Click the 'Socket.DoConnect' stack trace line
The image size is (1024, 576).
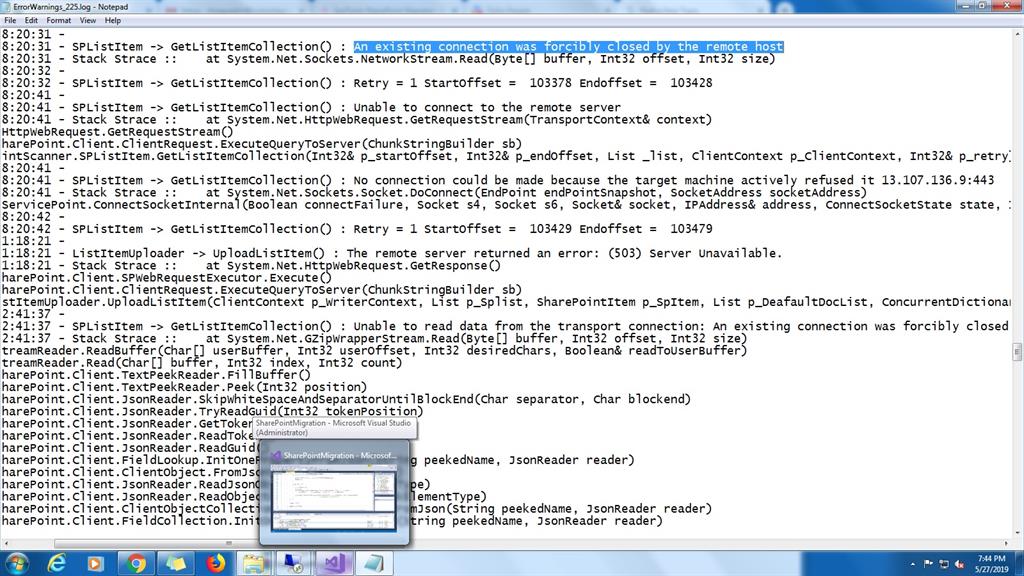pos(434,193)
